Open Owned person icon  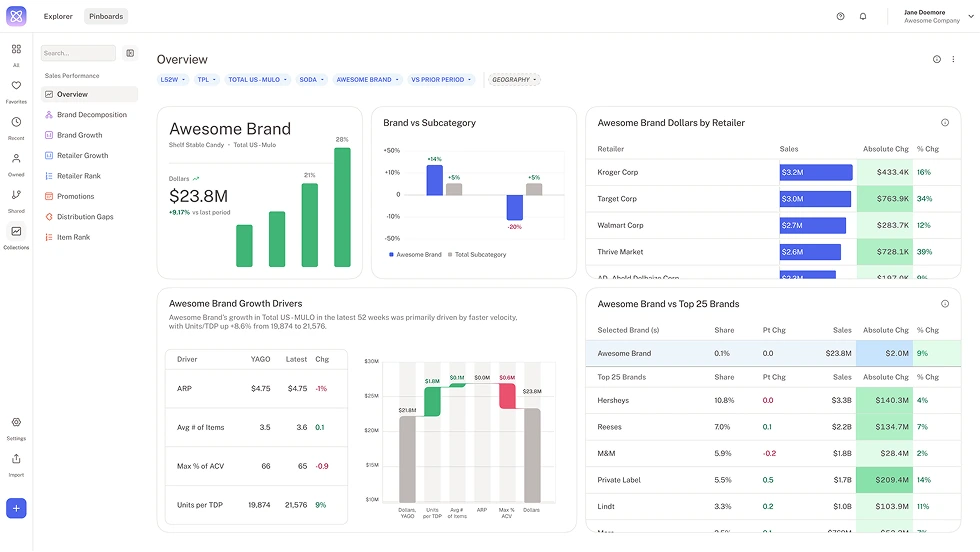16,158
